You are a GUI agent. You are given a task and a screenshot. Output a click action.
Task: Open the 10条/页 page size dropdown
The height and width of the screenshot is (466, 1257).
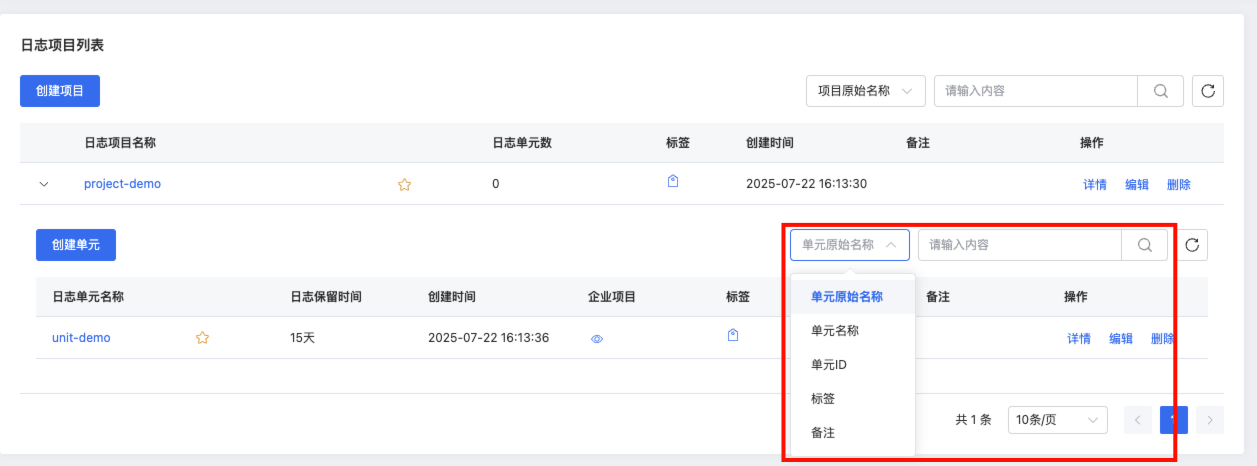pos(1057,420)
